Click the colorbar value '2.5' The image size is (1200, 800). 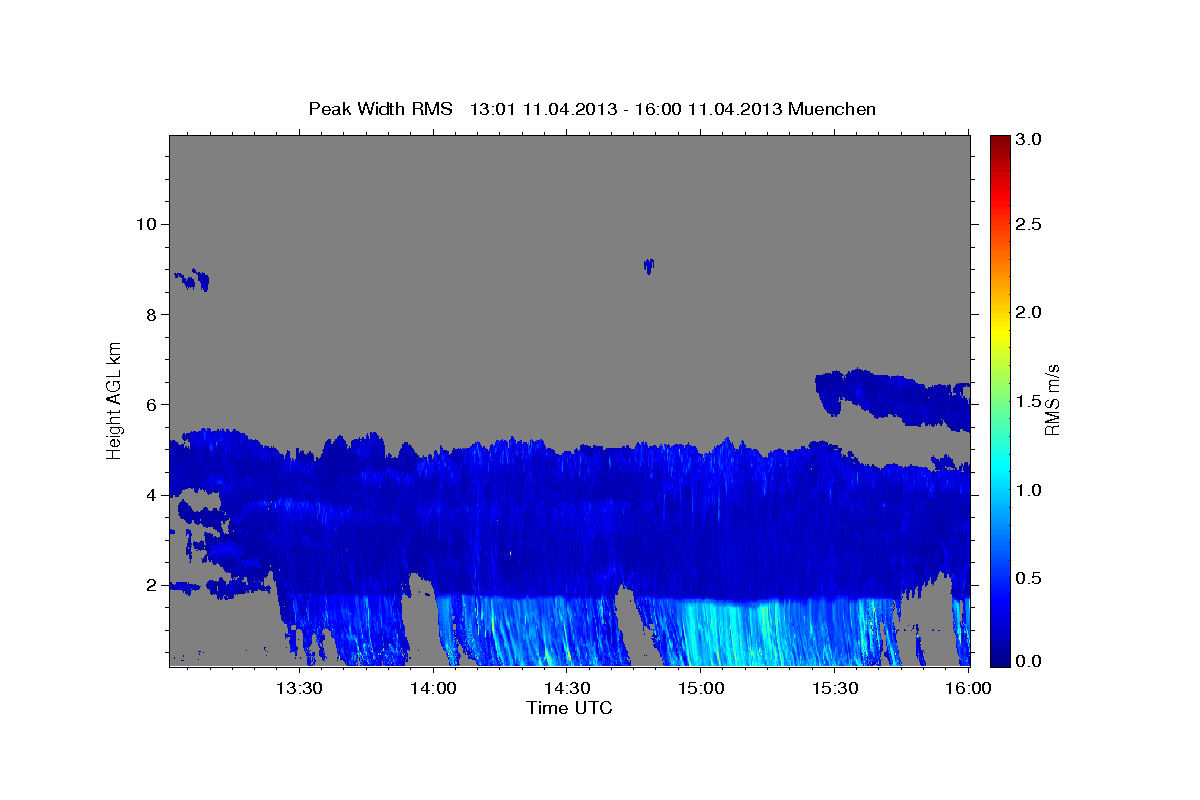coord(1030,225)
